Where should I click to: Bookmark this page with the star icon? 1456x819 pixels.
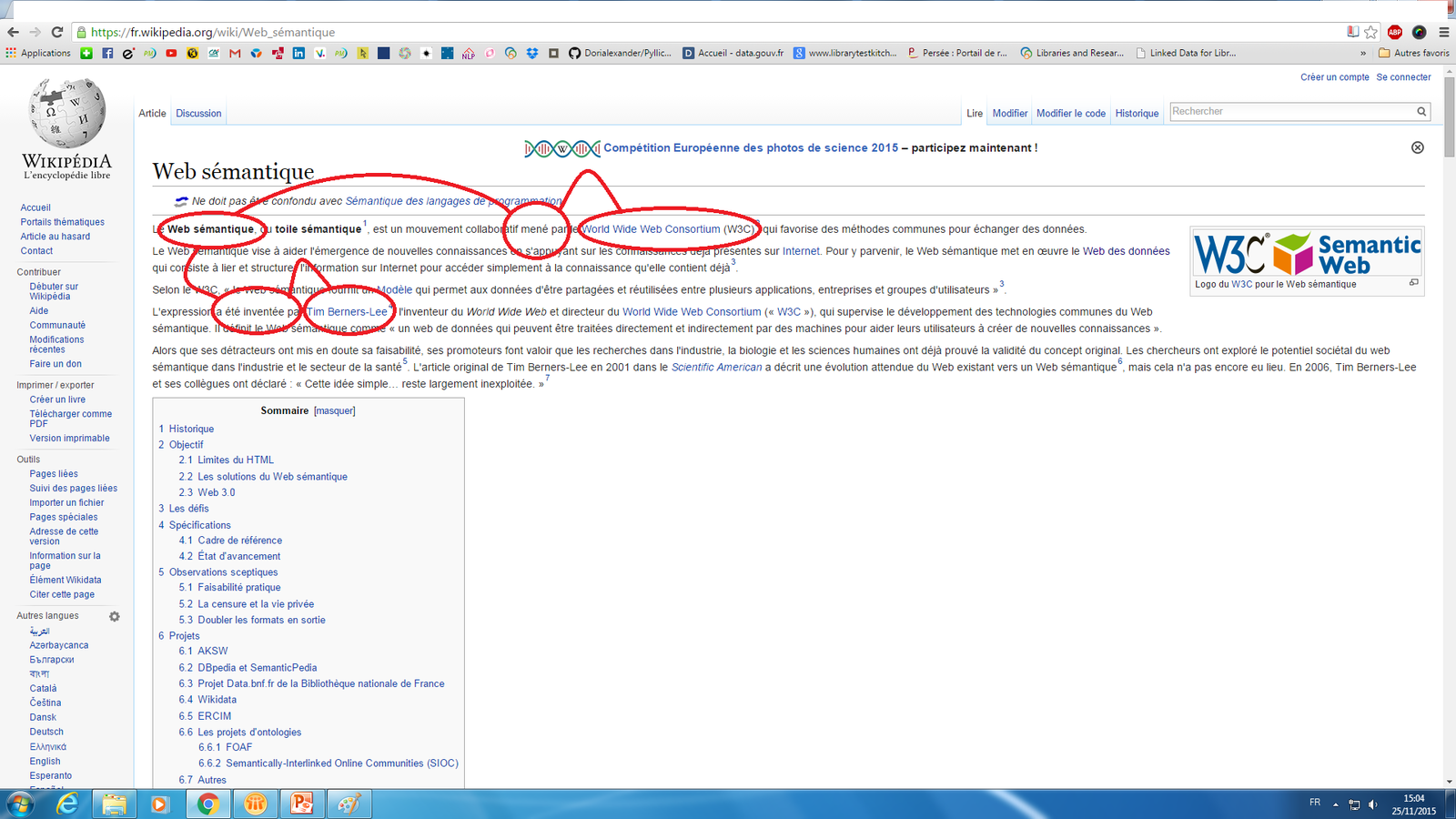click(x=1371, y=32)
